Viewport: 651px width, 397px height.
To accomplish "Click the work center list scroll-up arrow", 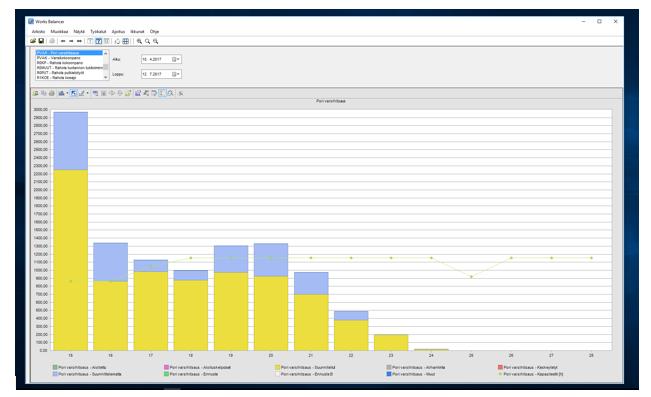I will pyautogui.click(x=105, y=53).
